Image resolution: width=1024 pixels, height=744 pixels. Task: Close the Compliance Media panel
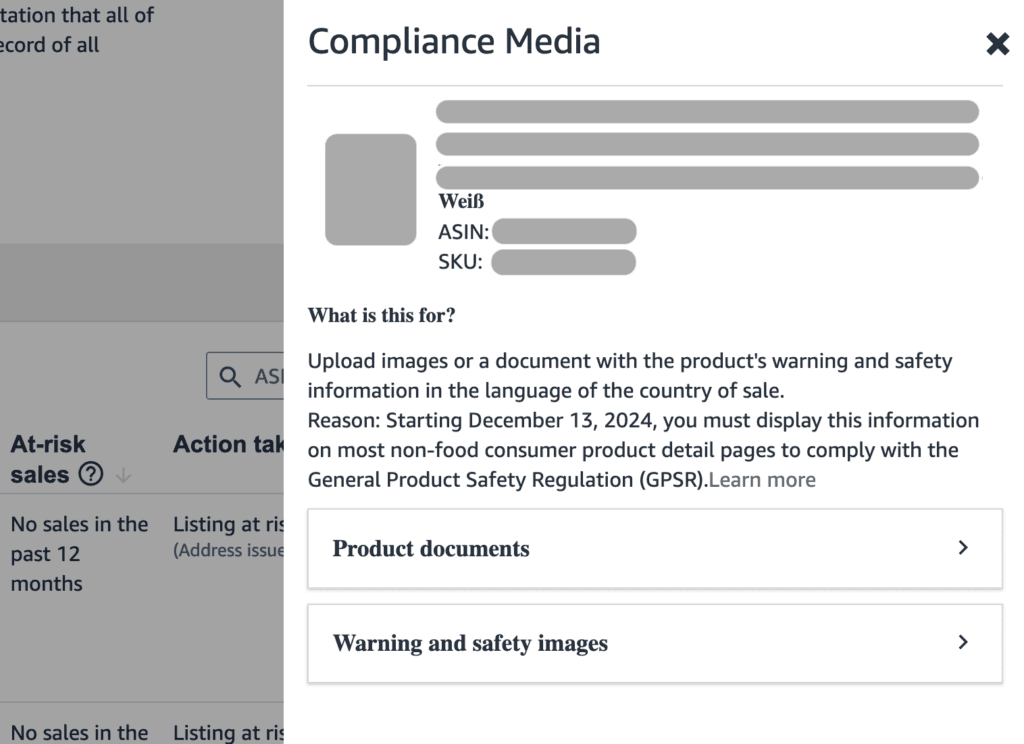[997, 44]
